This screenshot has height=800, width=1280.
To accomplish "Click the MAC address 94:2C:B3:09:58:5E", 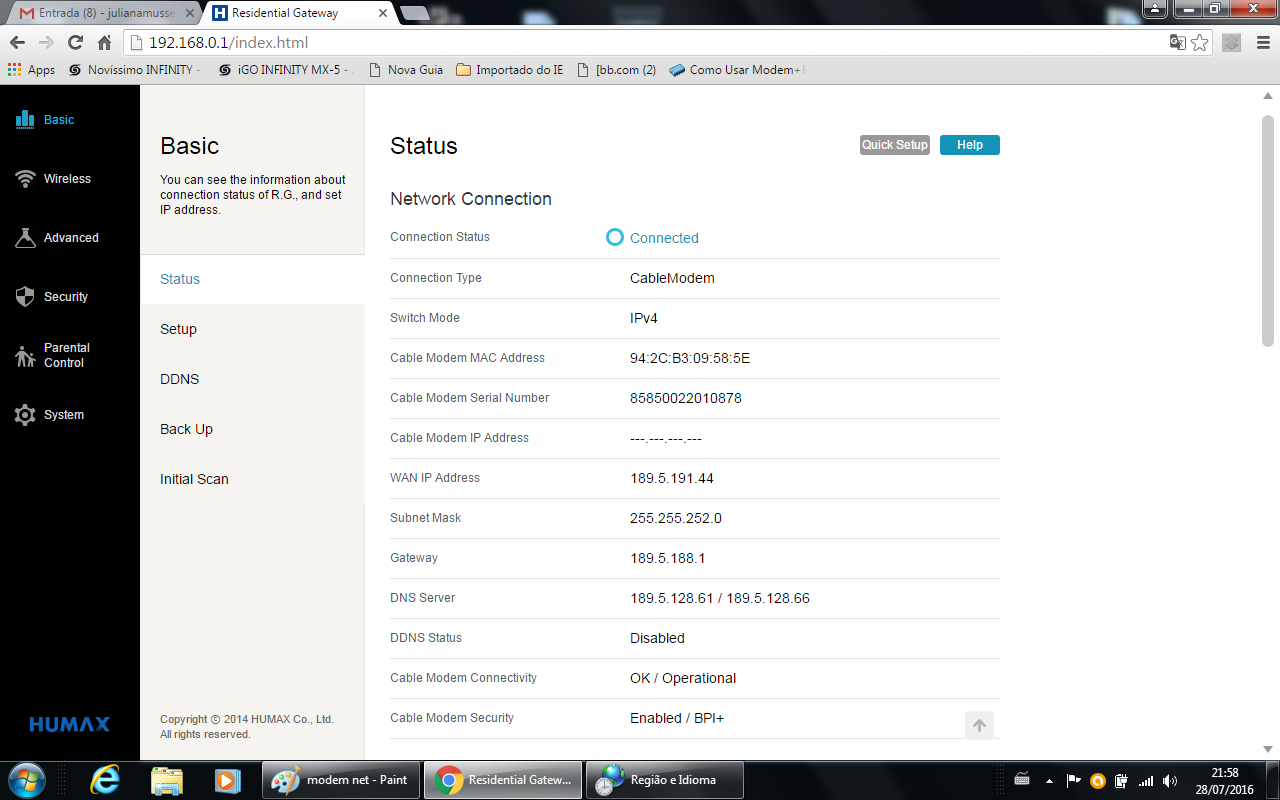I will pos(690,358).
